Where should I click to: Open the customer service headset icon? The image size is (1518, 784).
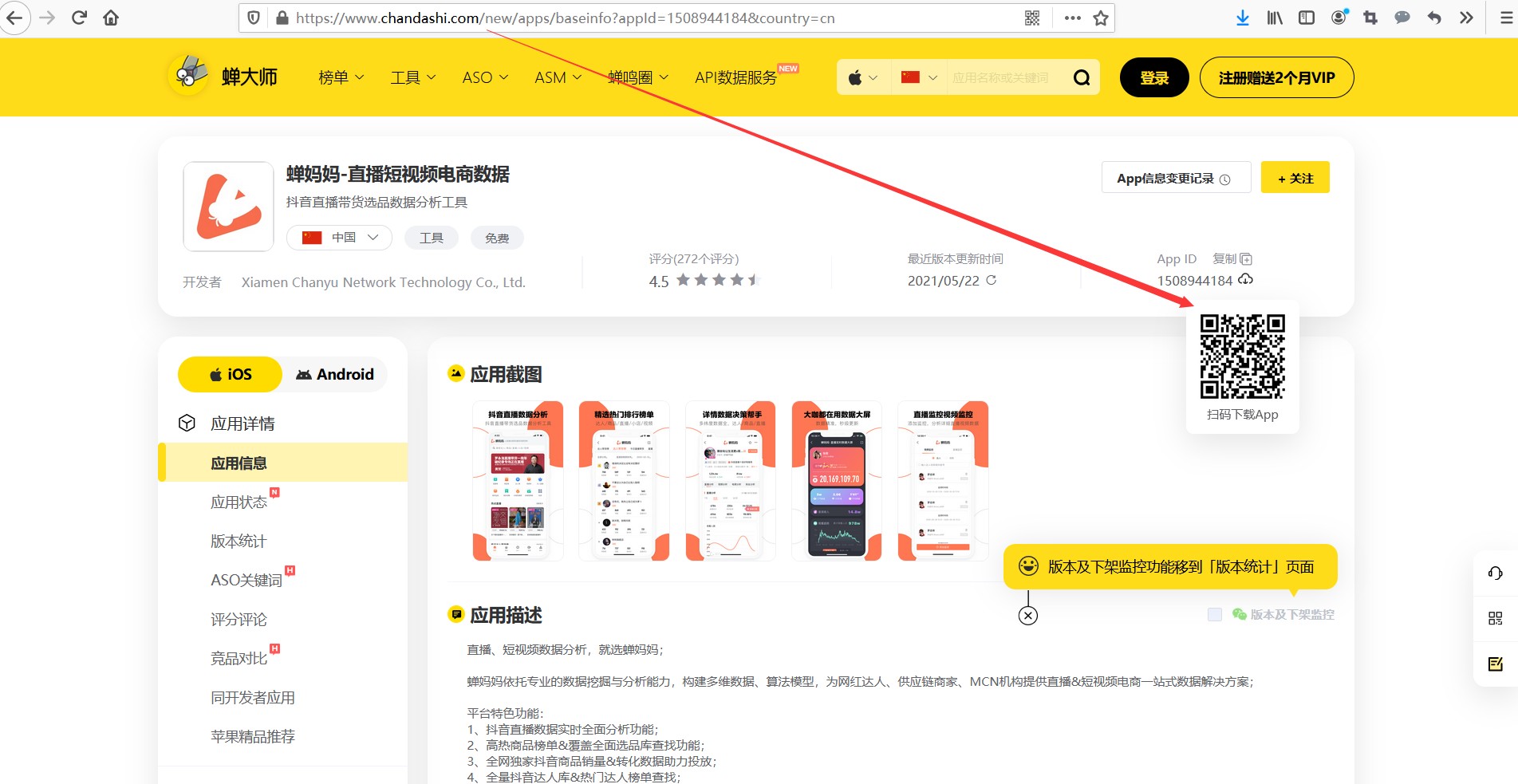(1496, 573)
